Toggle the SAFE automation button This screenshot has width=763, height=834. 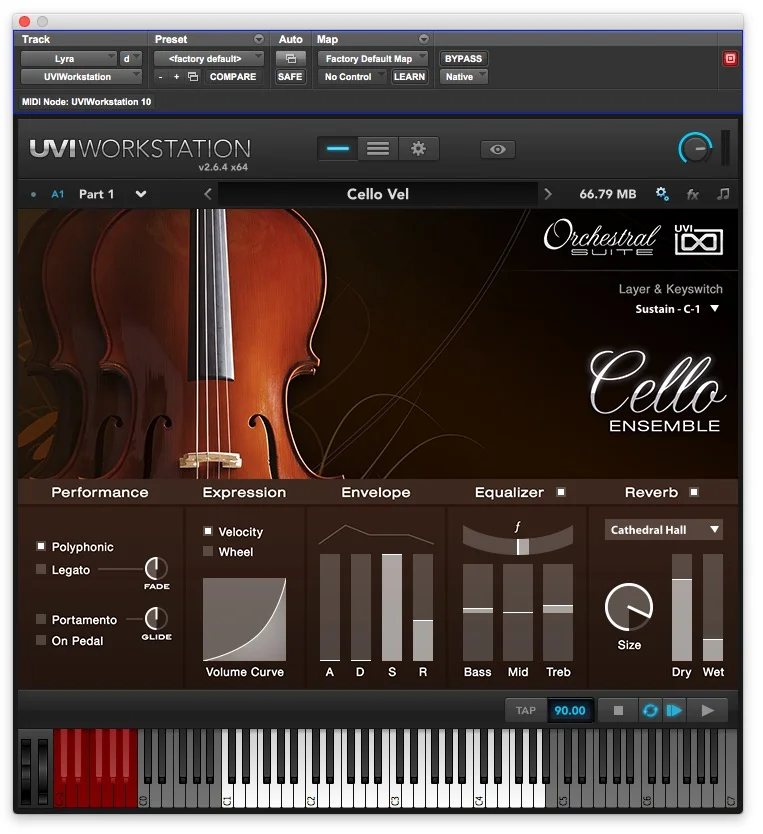[x=290, y=77]
